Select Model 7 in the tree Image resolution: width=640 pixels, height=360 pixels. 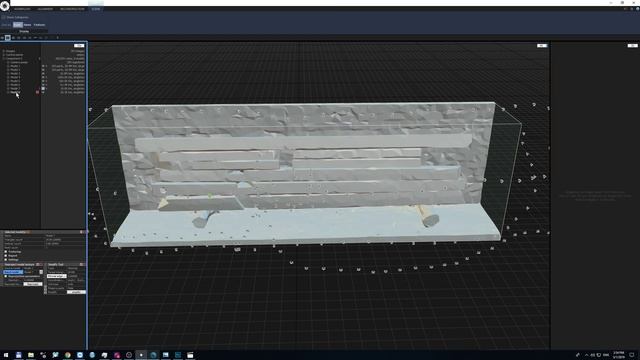coord(15,88)
